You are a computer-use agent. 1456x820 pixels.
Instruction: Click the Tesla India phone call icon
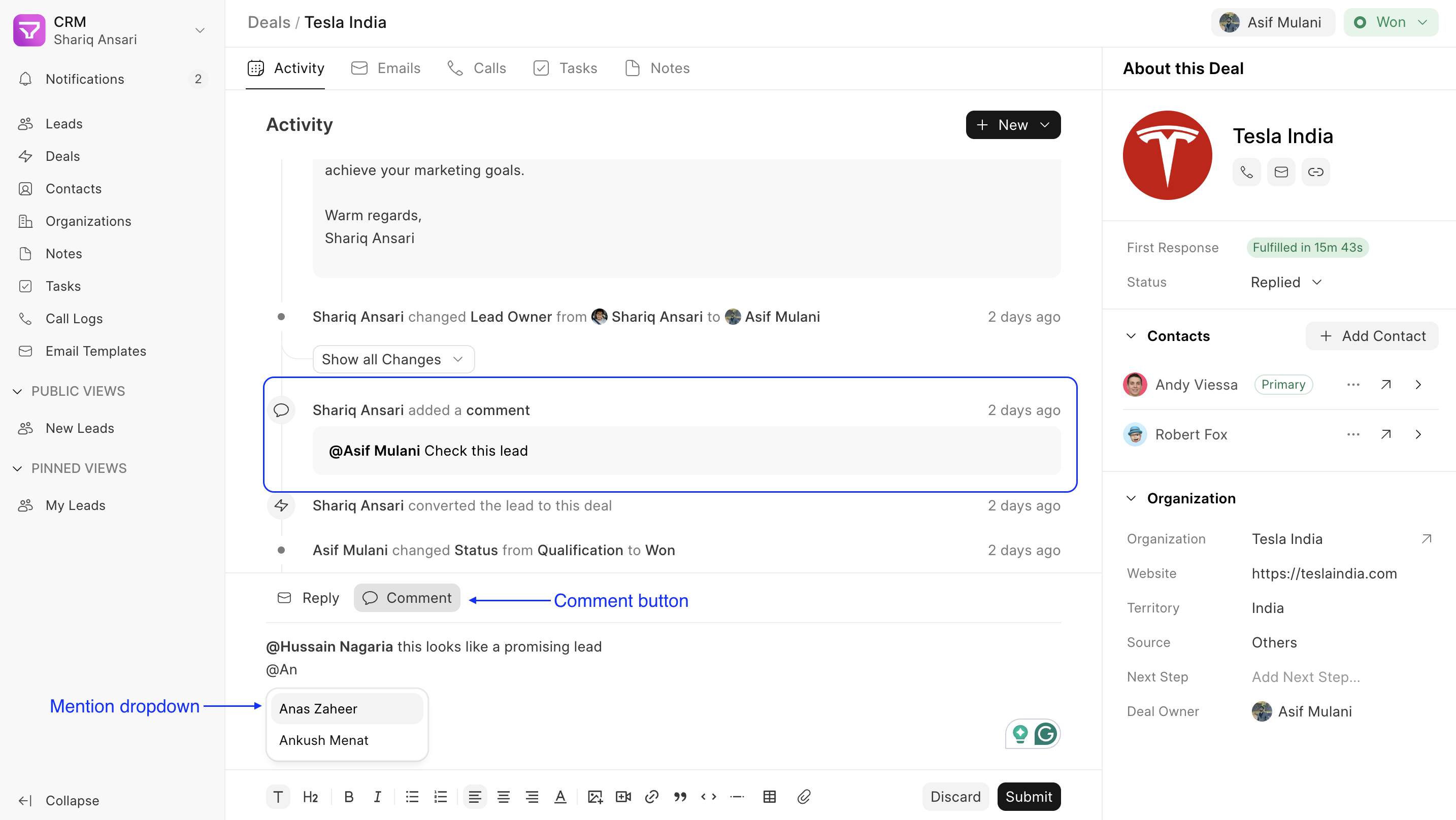(1246, 172)
